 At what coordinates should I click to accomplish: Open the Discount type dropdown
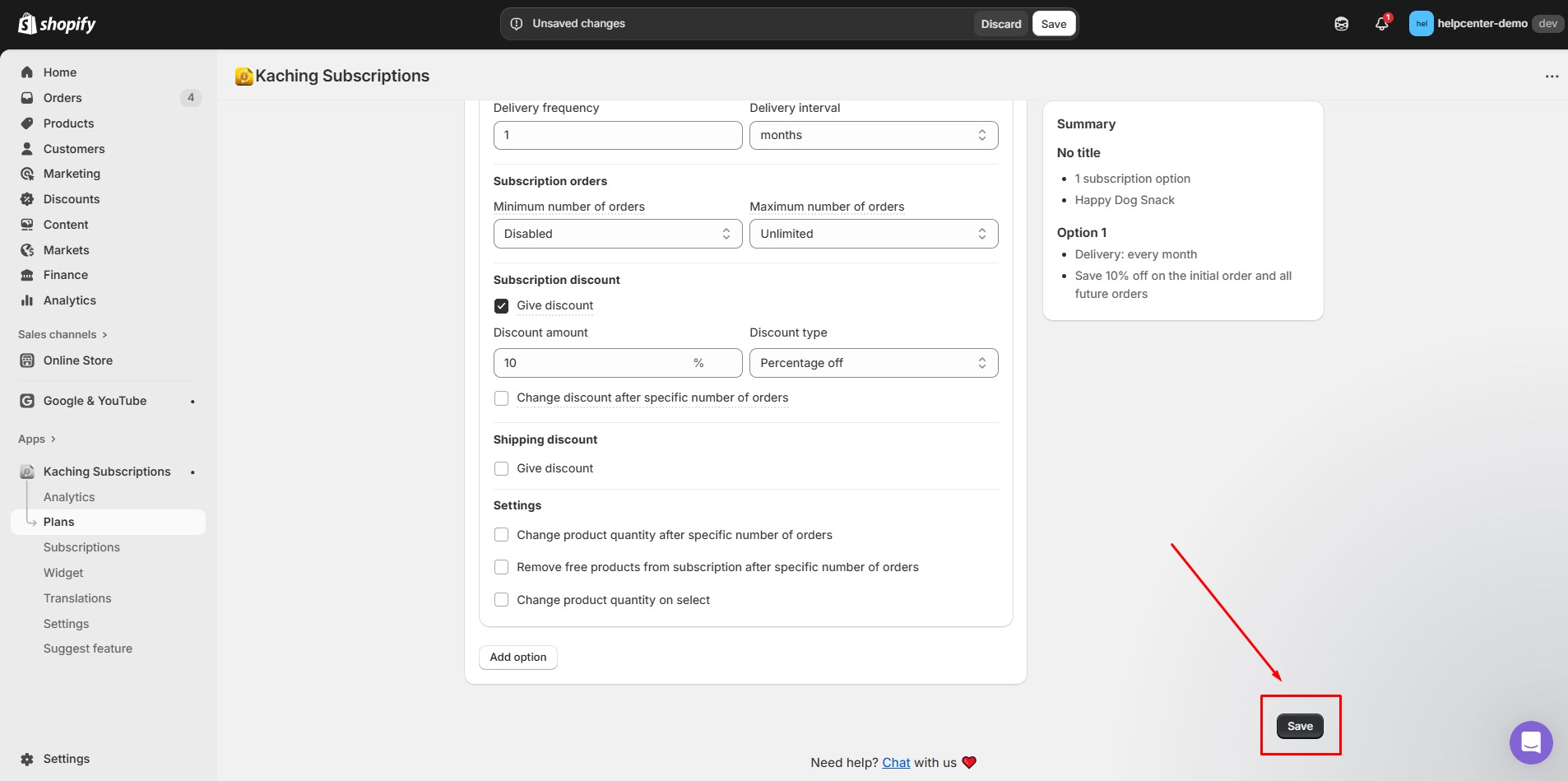point(873,362)
